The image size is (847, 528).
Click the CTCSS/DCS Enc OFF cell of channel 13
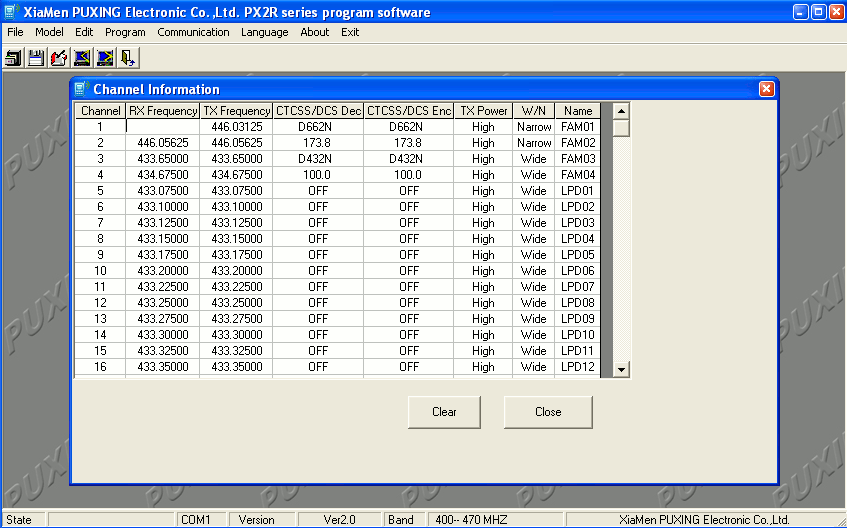pos(409,319)
